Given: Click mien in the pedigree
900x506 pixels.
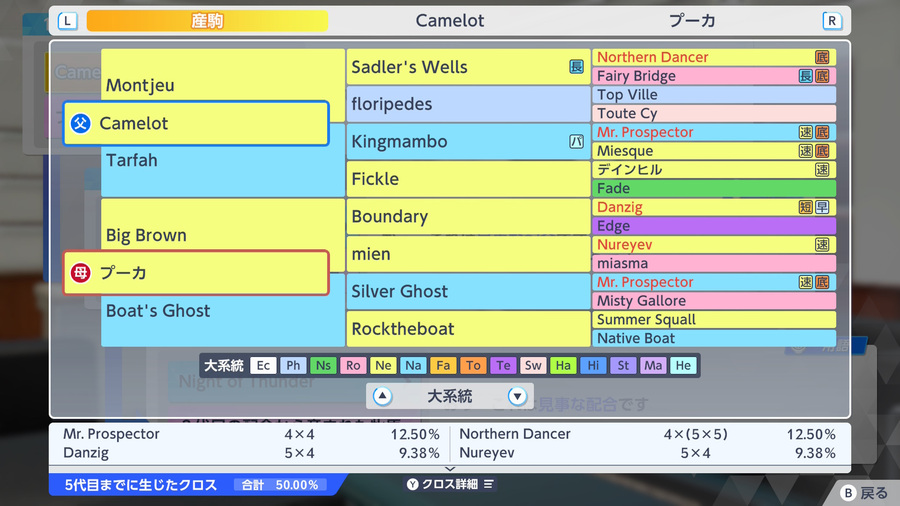Looking at the screenshot, I should click(x=468, y=254).
